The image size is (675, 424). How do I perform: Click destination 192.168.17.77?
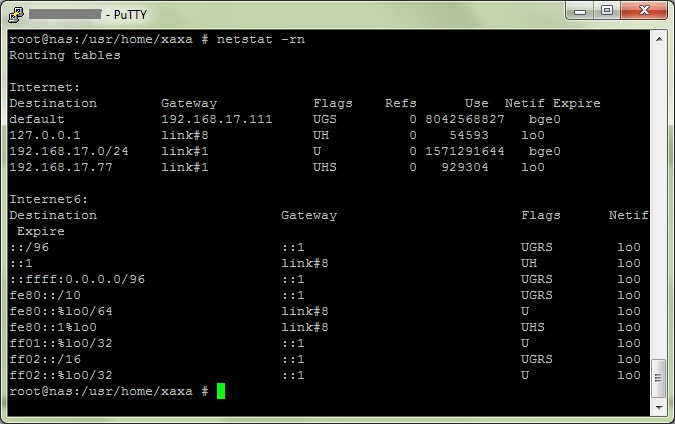61,167
